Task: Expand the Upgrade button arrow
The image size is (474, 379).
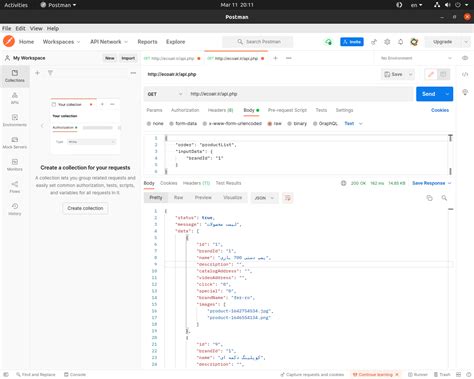Action: [x=466, y=42]
